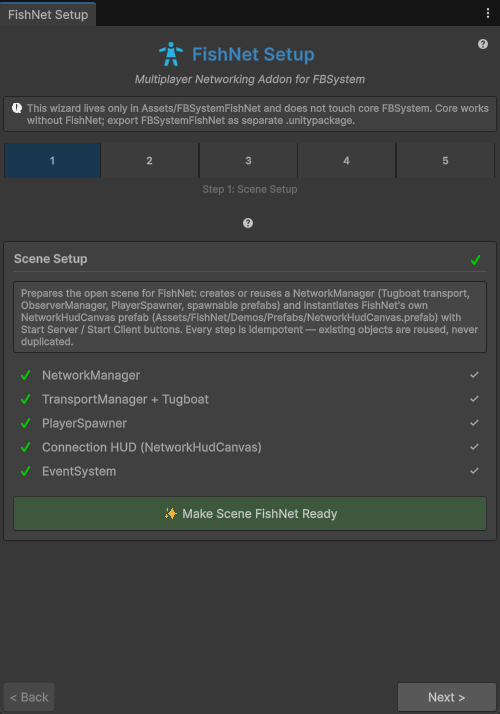Go to wizard step 4 tab
500x714 pixels.
point(347,160)
